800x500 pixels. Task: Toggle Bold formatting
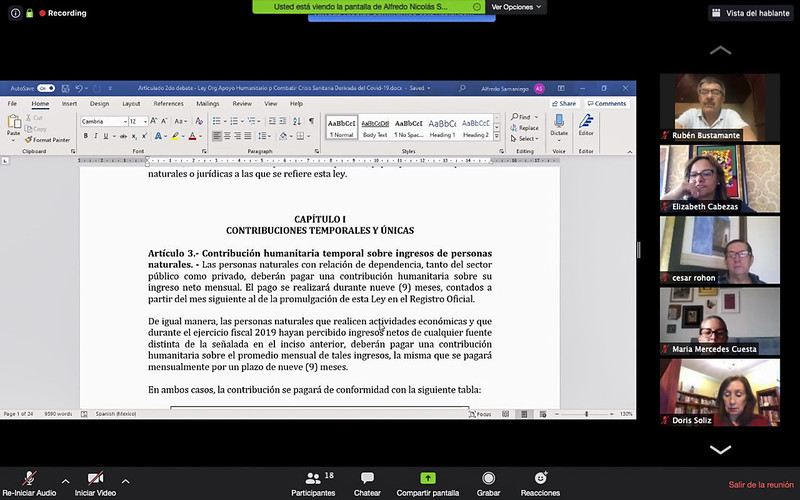86,136
